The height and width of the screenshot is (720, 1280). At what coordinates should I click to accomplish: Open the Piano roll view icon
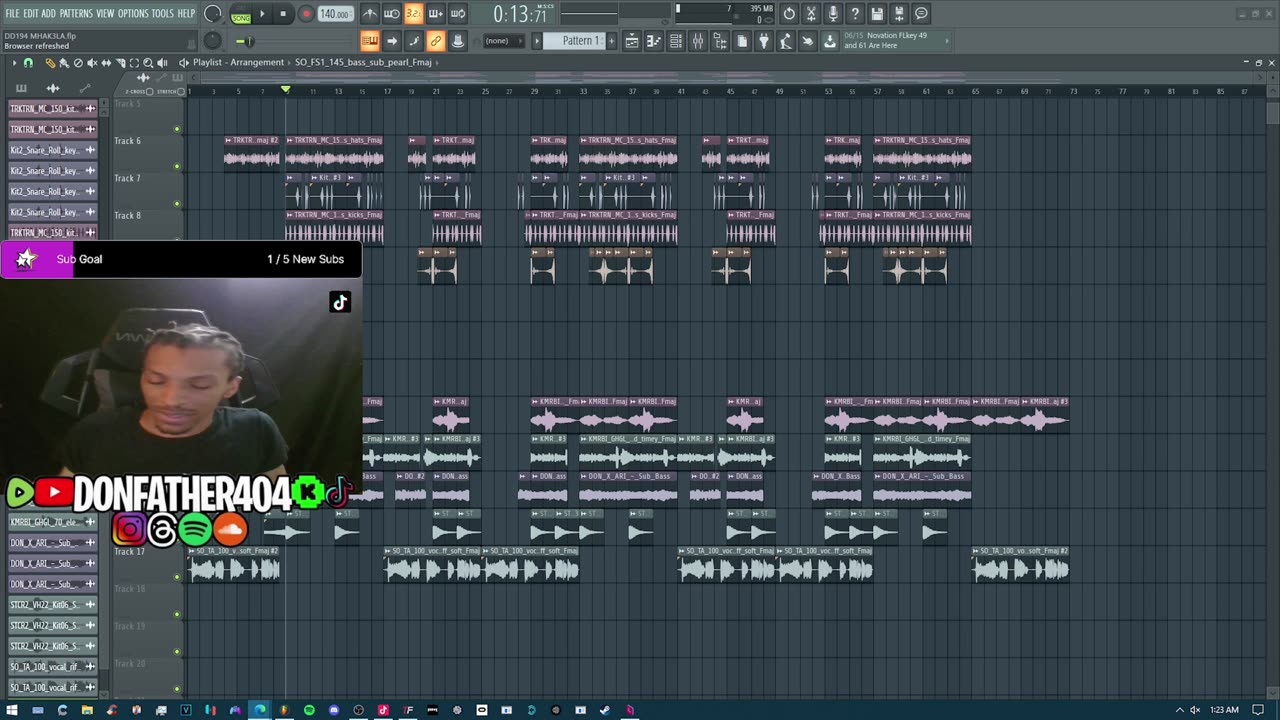[x=654, y=41]
